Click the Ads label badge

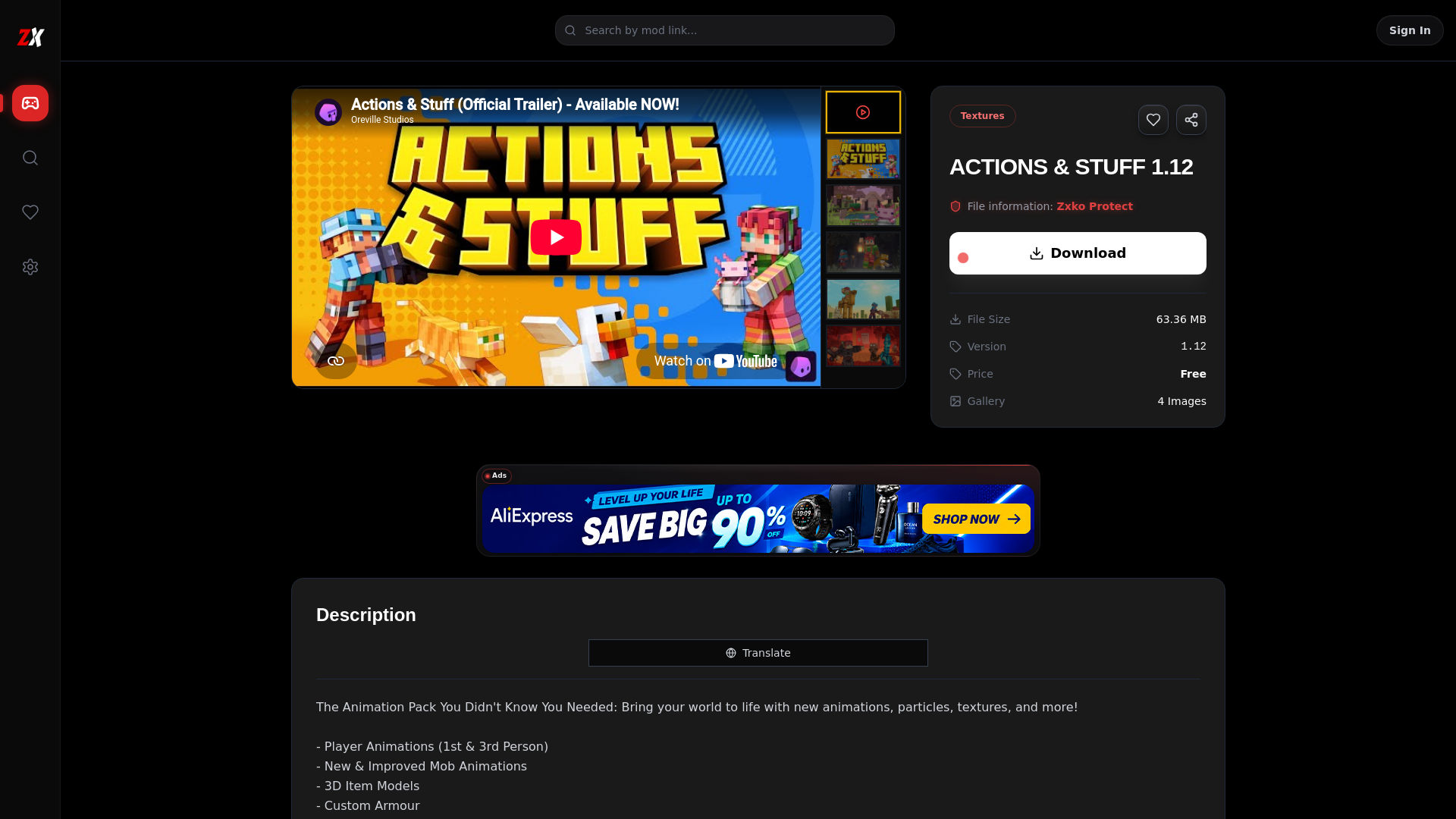pyautogui.click(x=496, y=476)
